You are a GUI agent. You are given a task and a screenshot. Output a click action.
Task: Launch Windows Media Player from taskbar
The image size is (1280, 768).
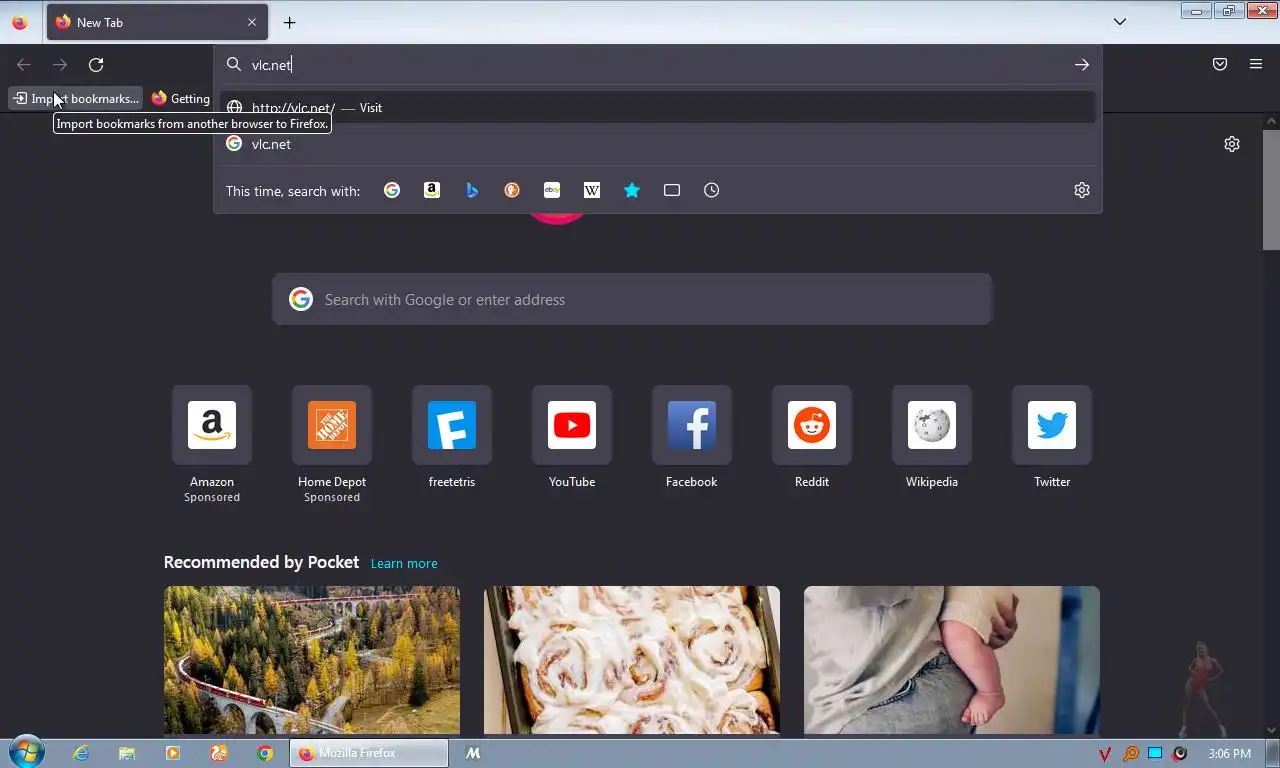tap(173, 753)
